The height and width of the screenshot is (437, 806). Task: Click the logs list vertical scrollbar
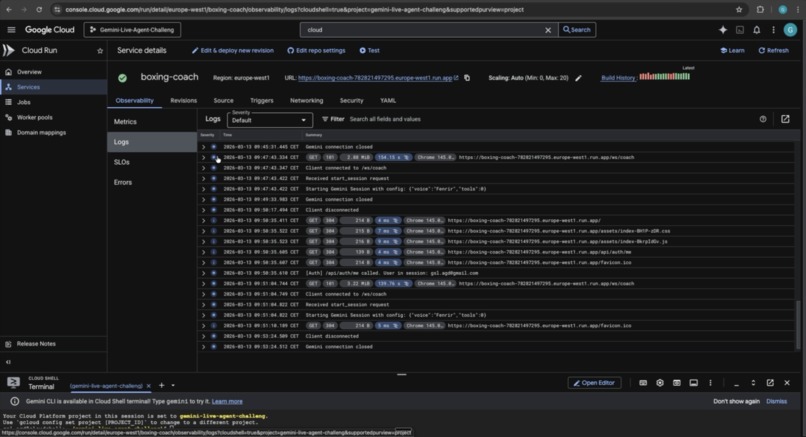pos(798,325)
